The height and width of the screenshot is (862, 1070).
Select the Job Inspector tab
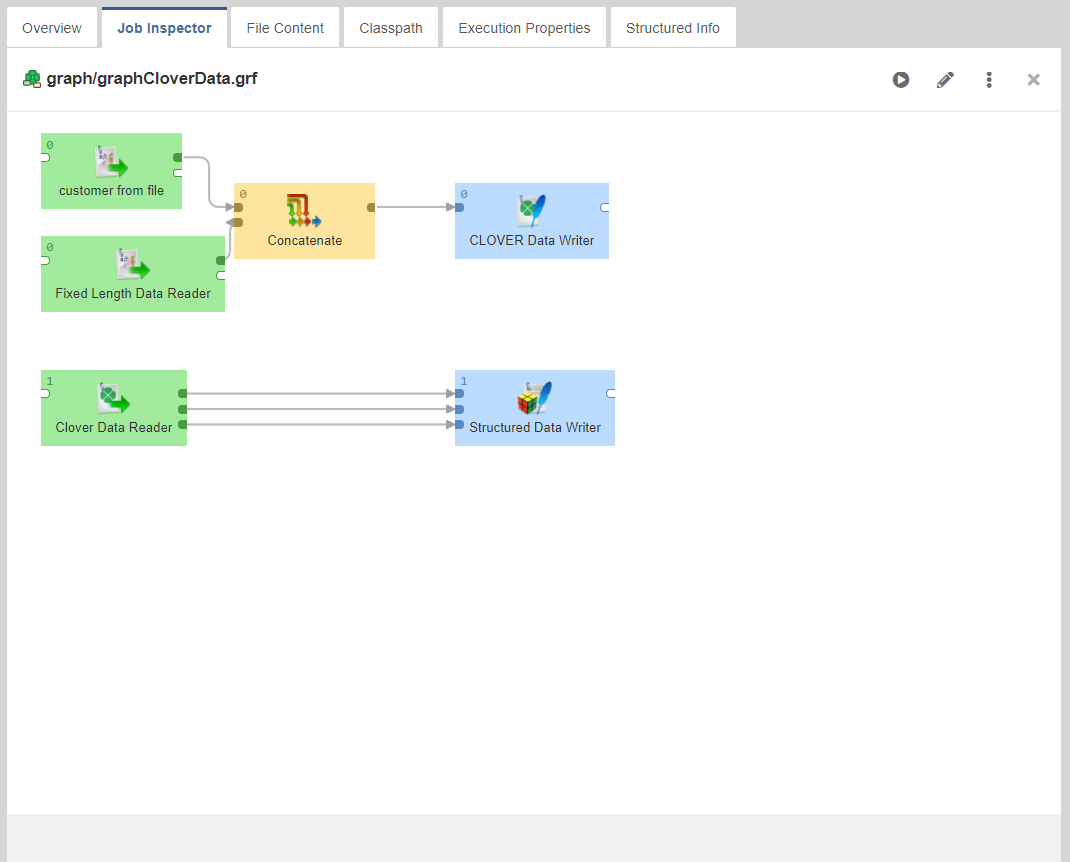[164, 28]
